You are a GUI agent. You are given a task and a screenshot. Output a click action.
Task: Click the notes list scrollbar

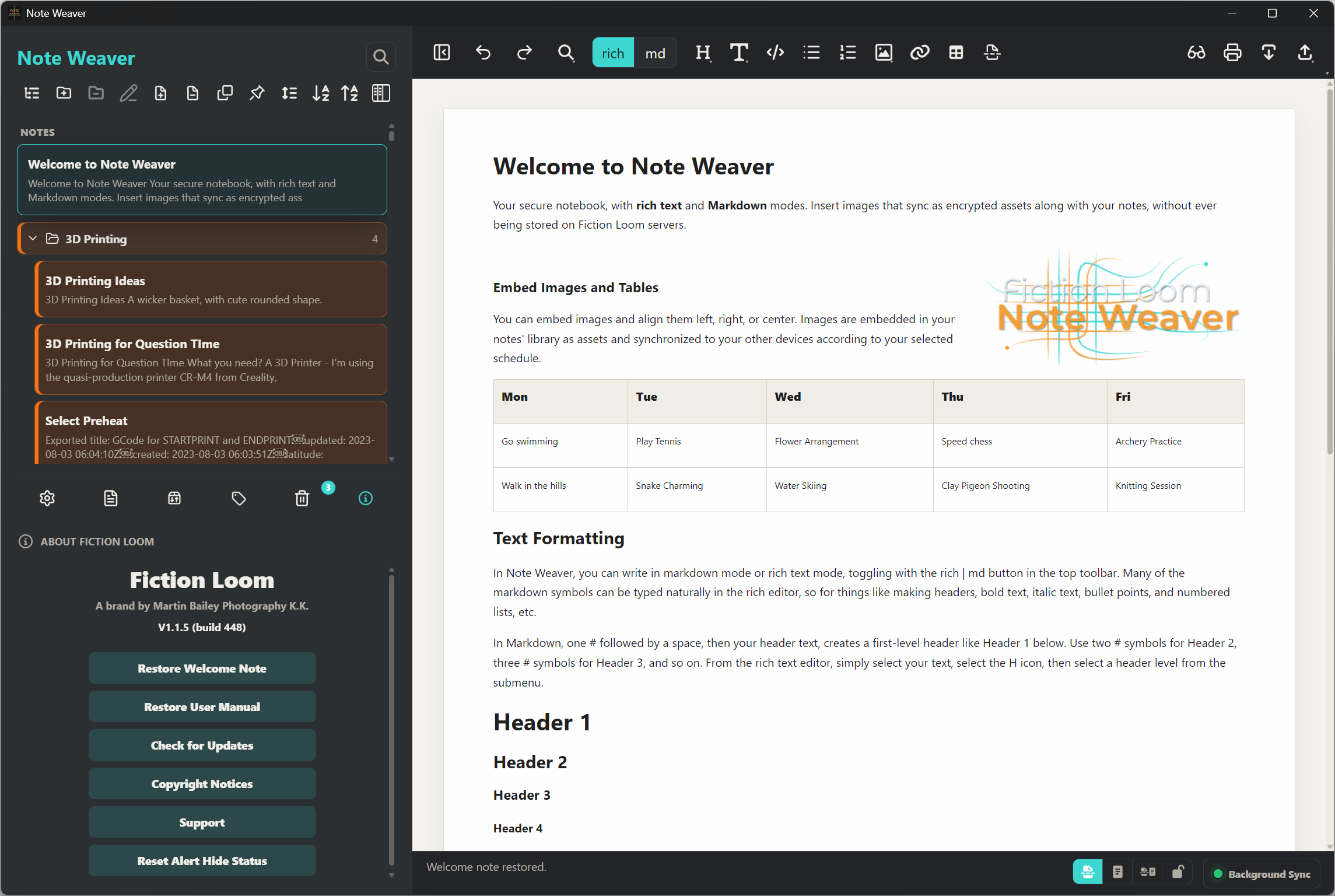point(391,135)
